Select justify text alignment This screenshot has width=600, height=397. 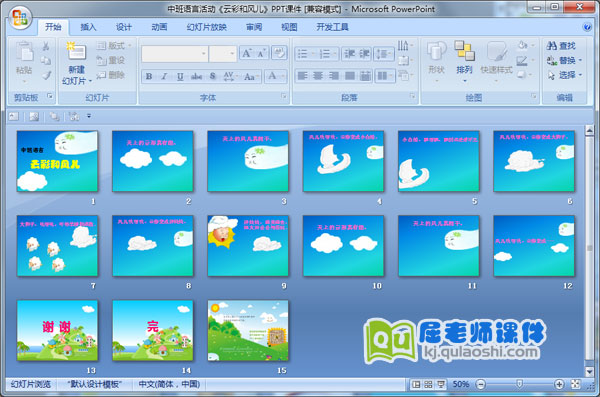tap(349, 76)
